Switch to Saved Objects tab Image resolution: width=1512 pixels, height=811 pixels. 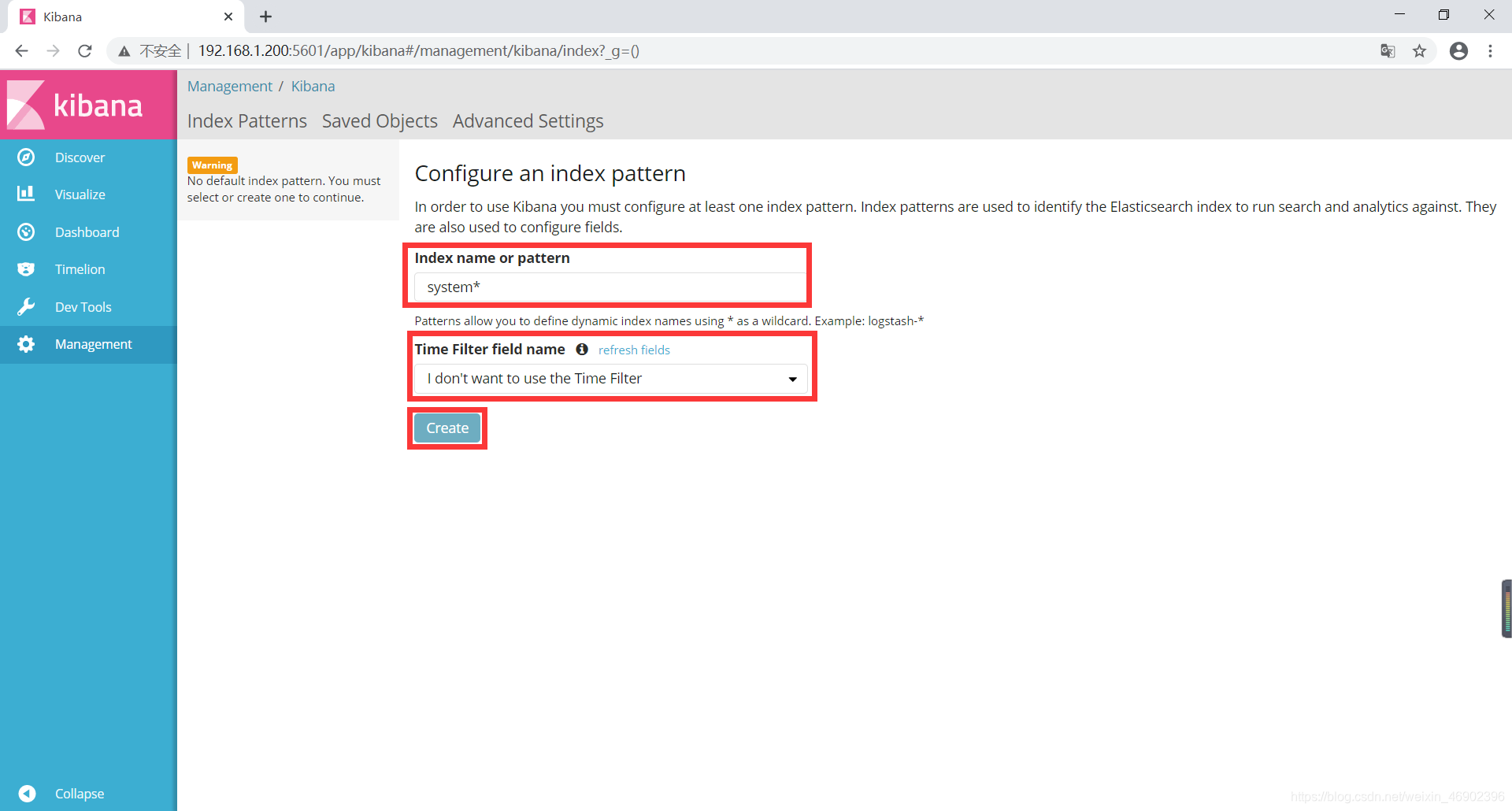click(x=380, y=120)
